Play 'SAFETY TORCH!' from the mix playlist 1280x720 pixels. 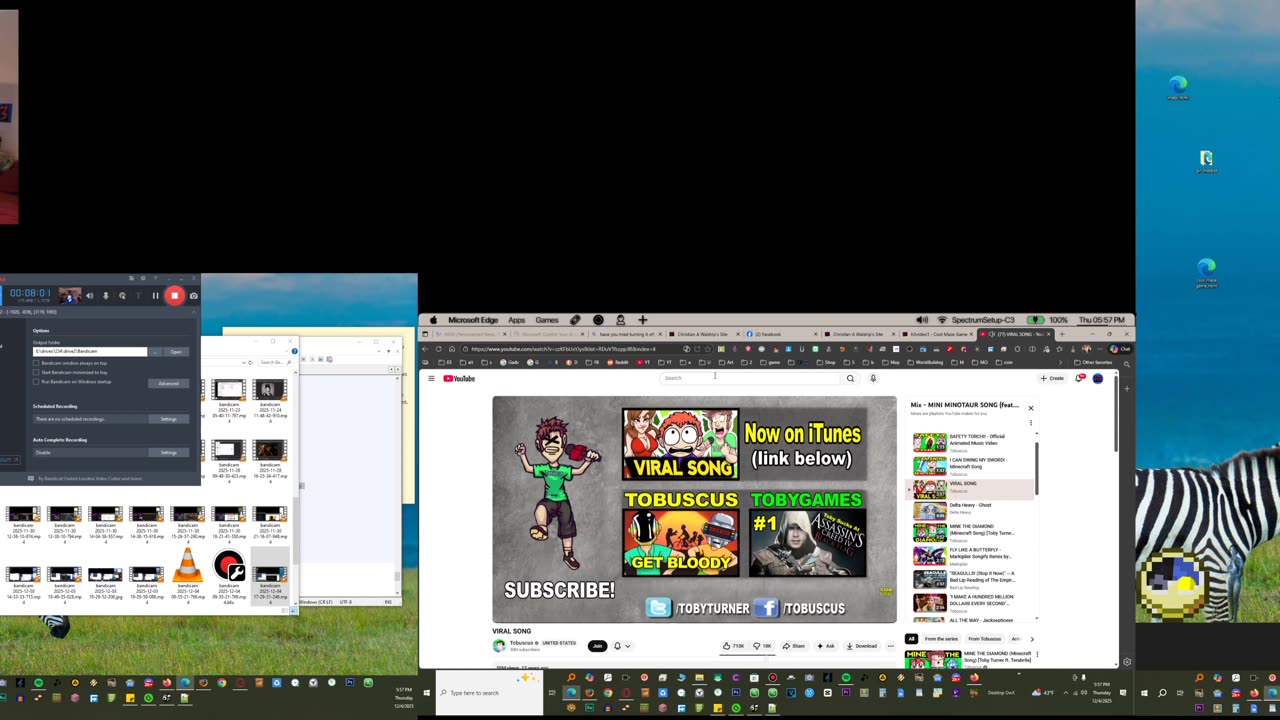pos(971,442)
